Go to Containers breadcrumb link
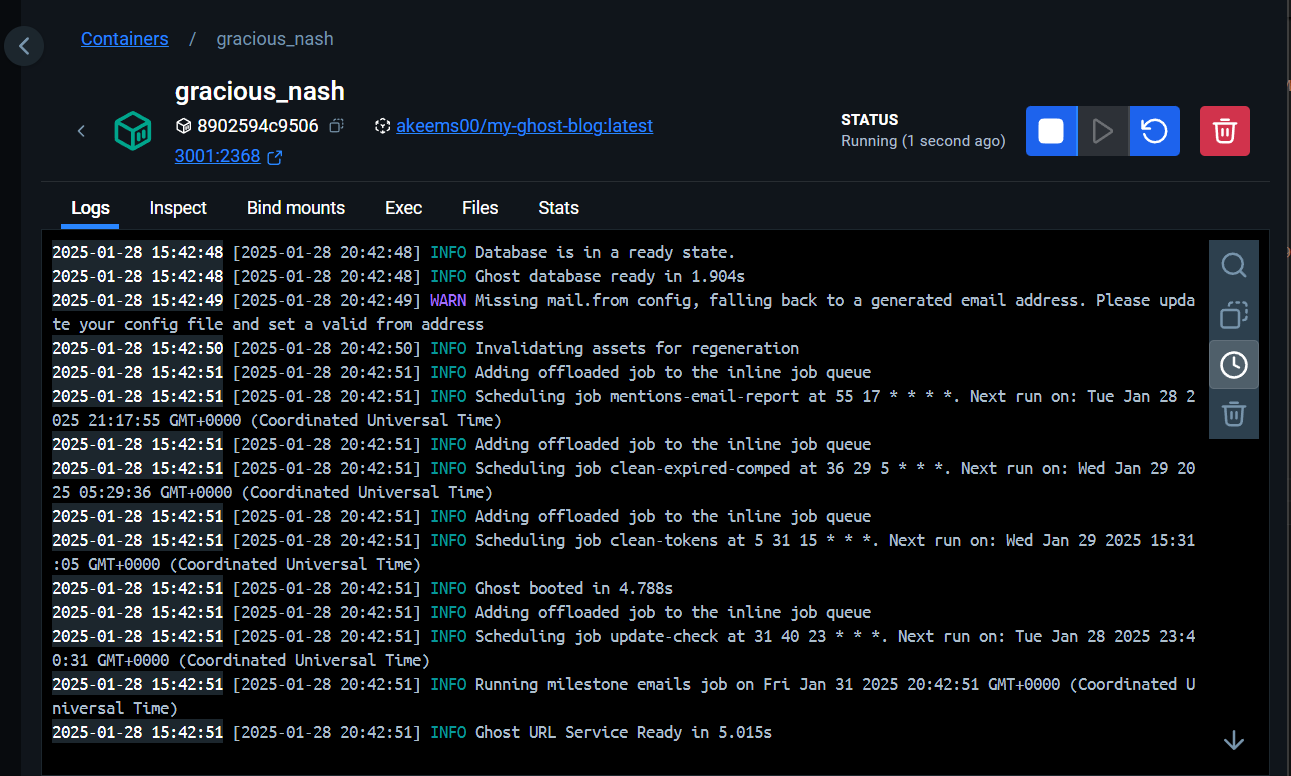This screenshot has height=776, width=1291. [x=125, y=39]
